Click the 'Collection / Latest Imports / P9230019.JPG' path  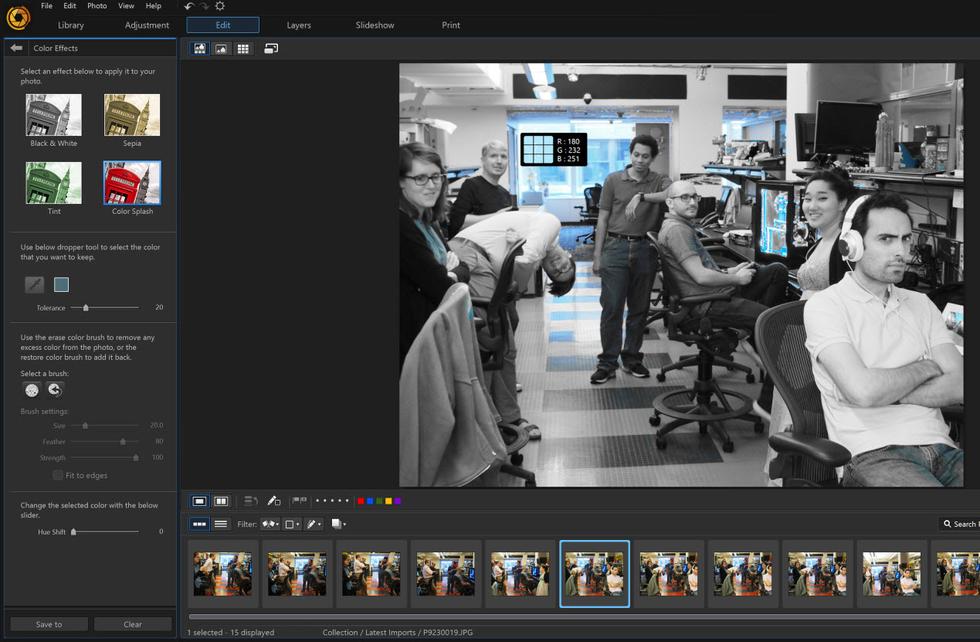point(398,632)
